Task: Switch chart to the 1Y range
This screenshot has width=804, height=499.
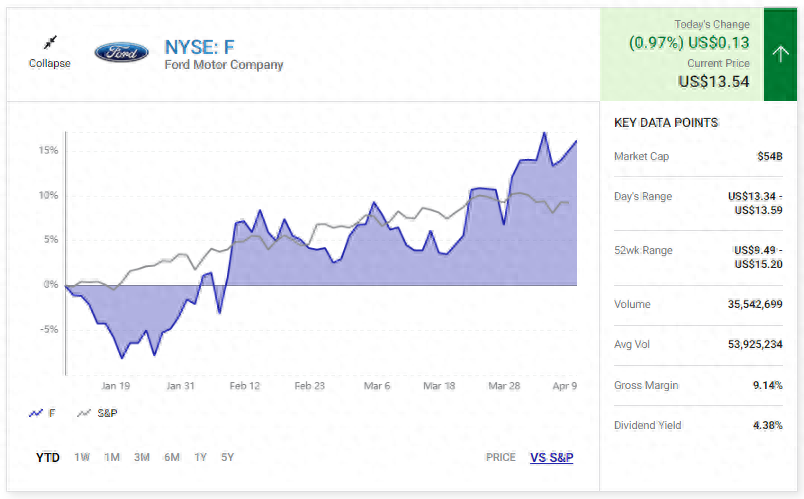Action: pos(200,457)
